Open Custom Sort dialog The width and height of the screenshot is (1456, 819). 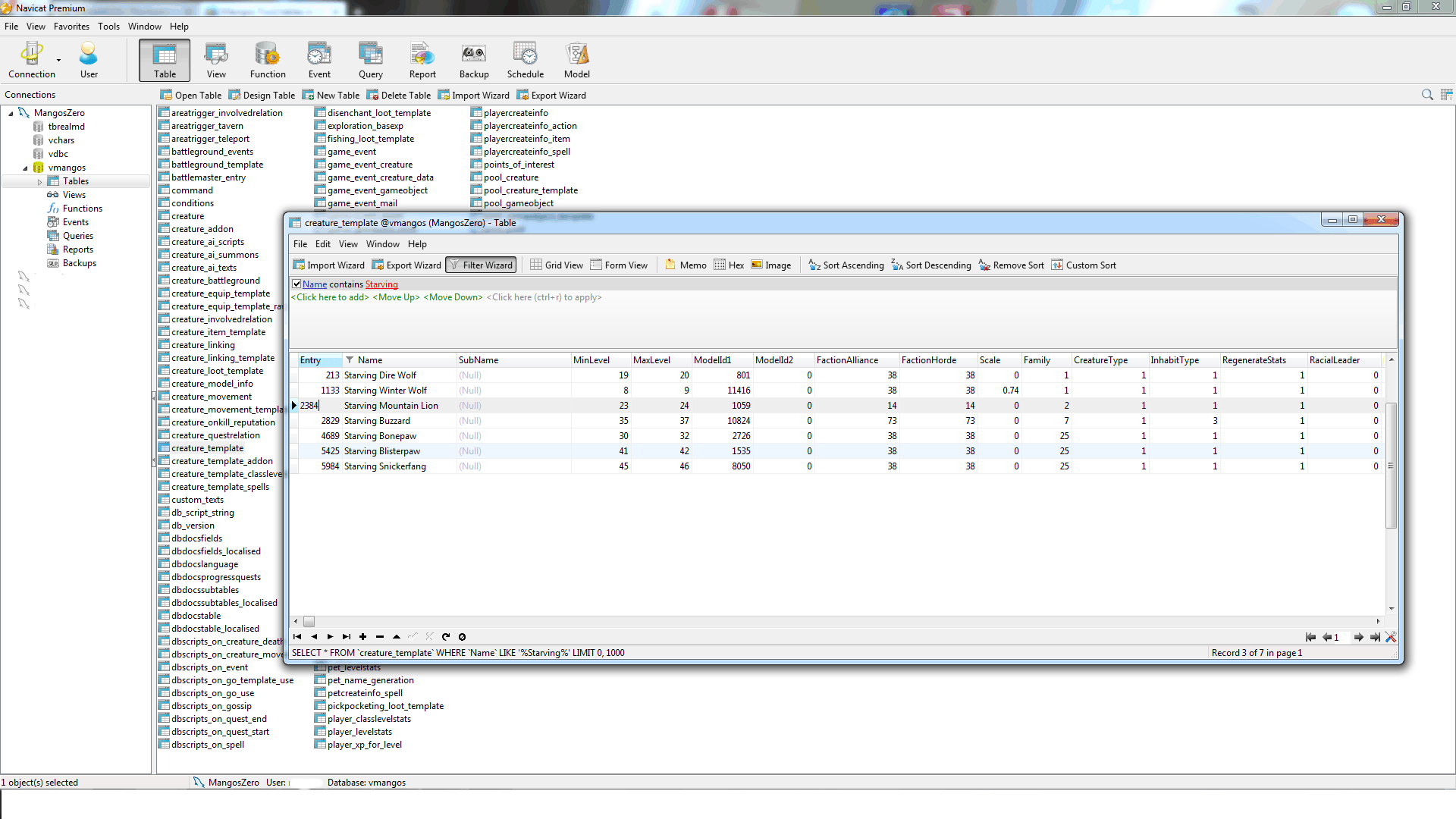[1084, 265]
